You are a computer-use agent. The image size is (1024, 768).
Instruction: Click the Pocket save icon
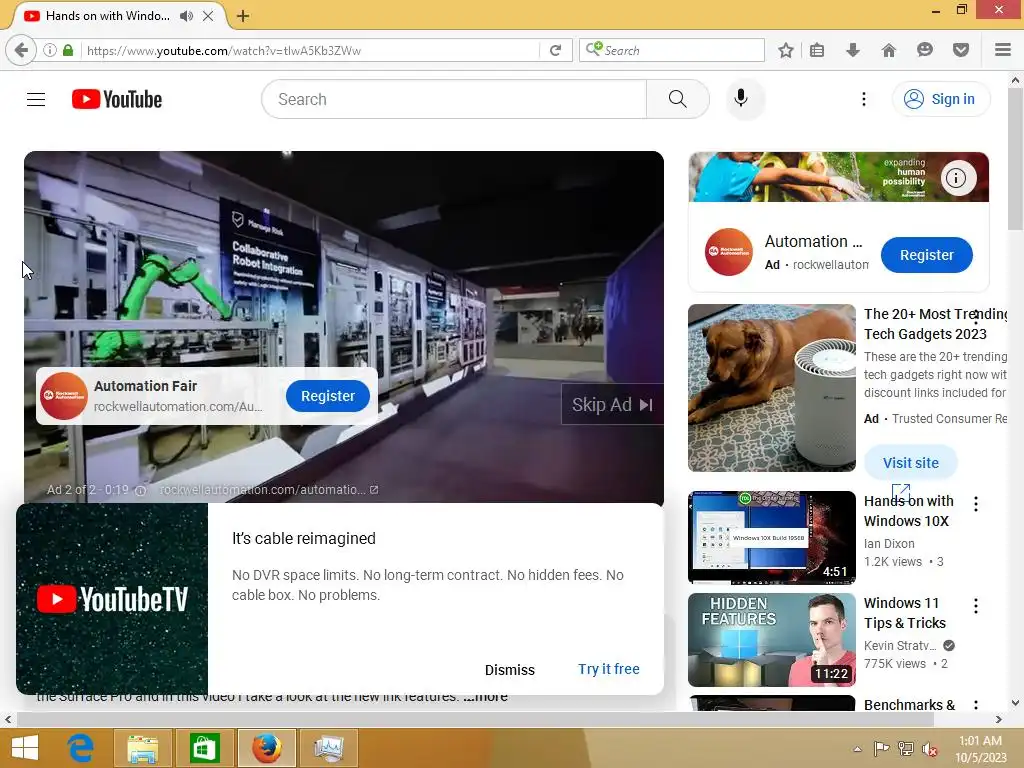coord(961,50)
